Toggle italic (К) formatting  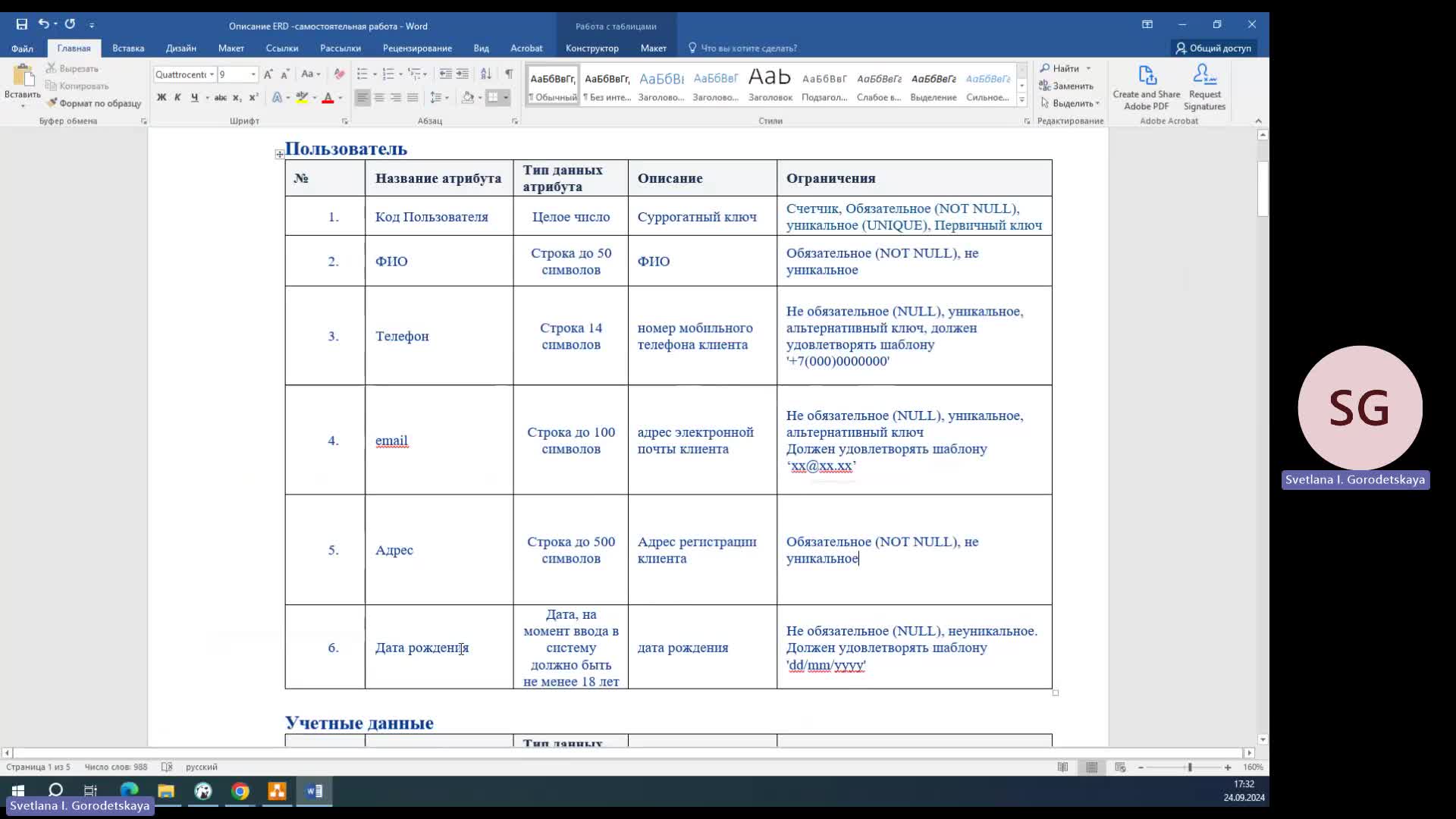click(177, 97)
